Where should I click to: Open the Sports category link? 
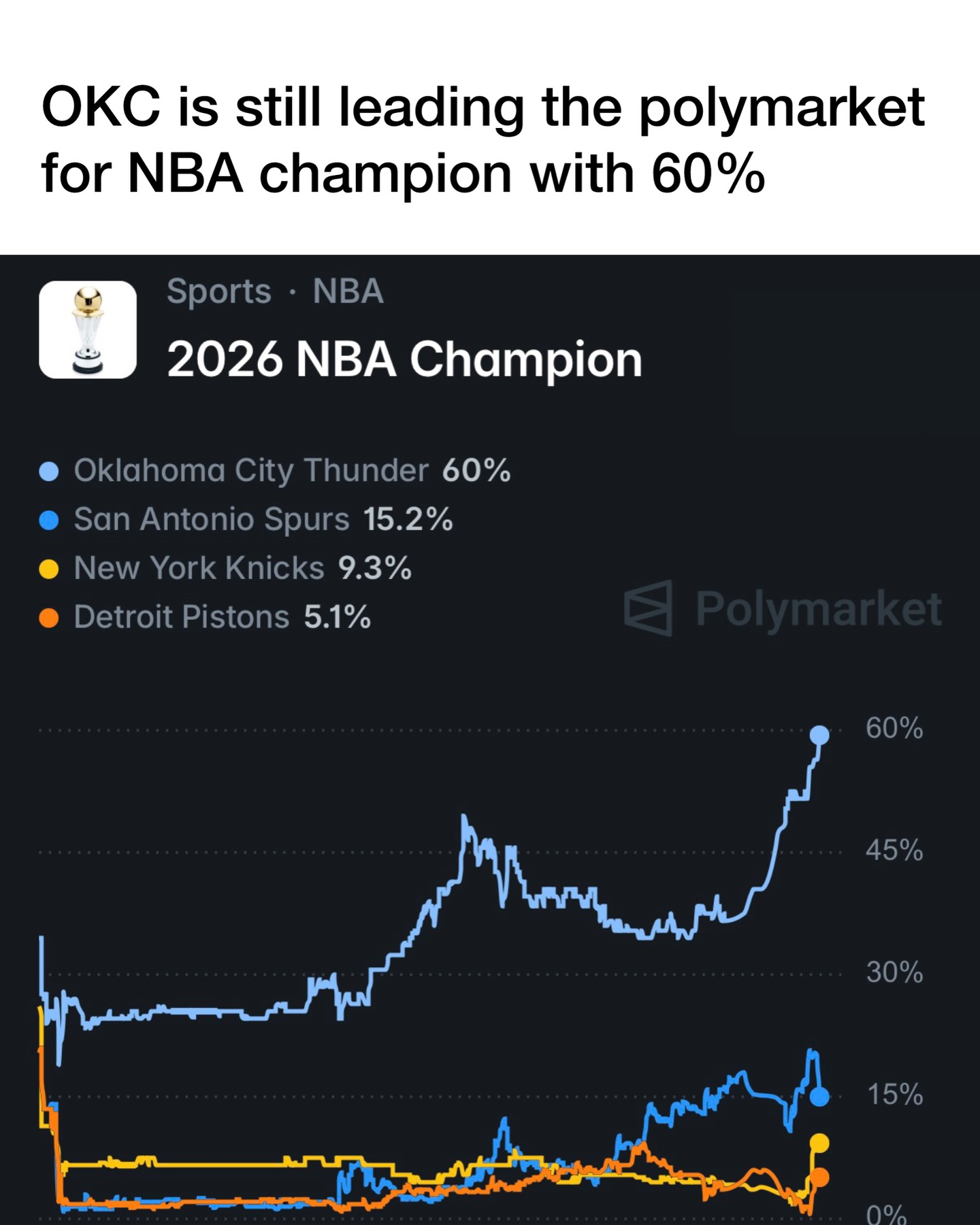pyautogui.click(x=218, y=292)
